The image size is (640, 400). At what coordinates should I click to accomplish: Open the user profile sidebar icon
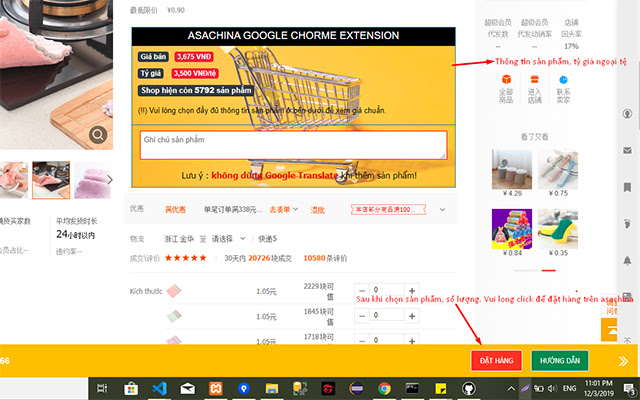point(627,113)
